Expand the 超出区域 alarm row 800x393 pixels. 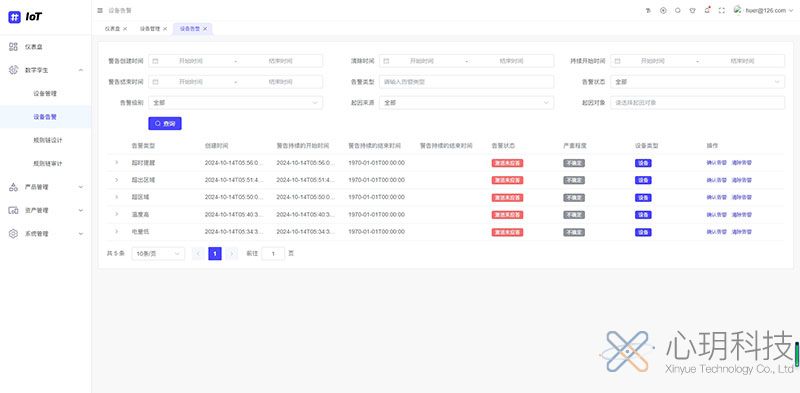pyautogui.click(x=116, y=180)
